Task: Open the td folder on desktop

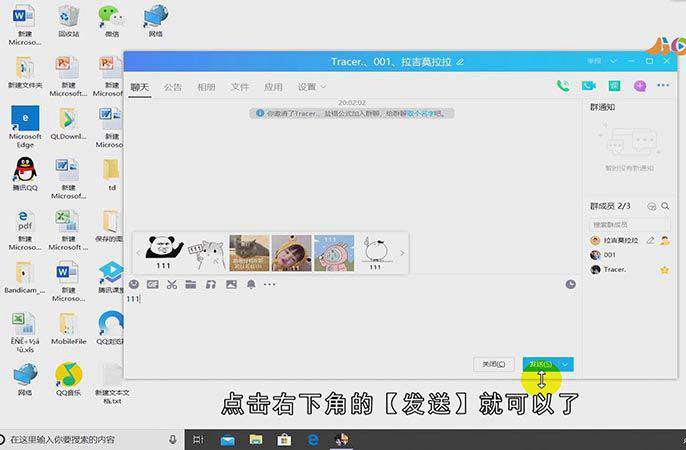Action: 112,174
